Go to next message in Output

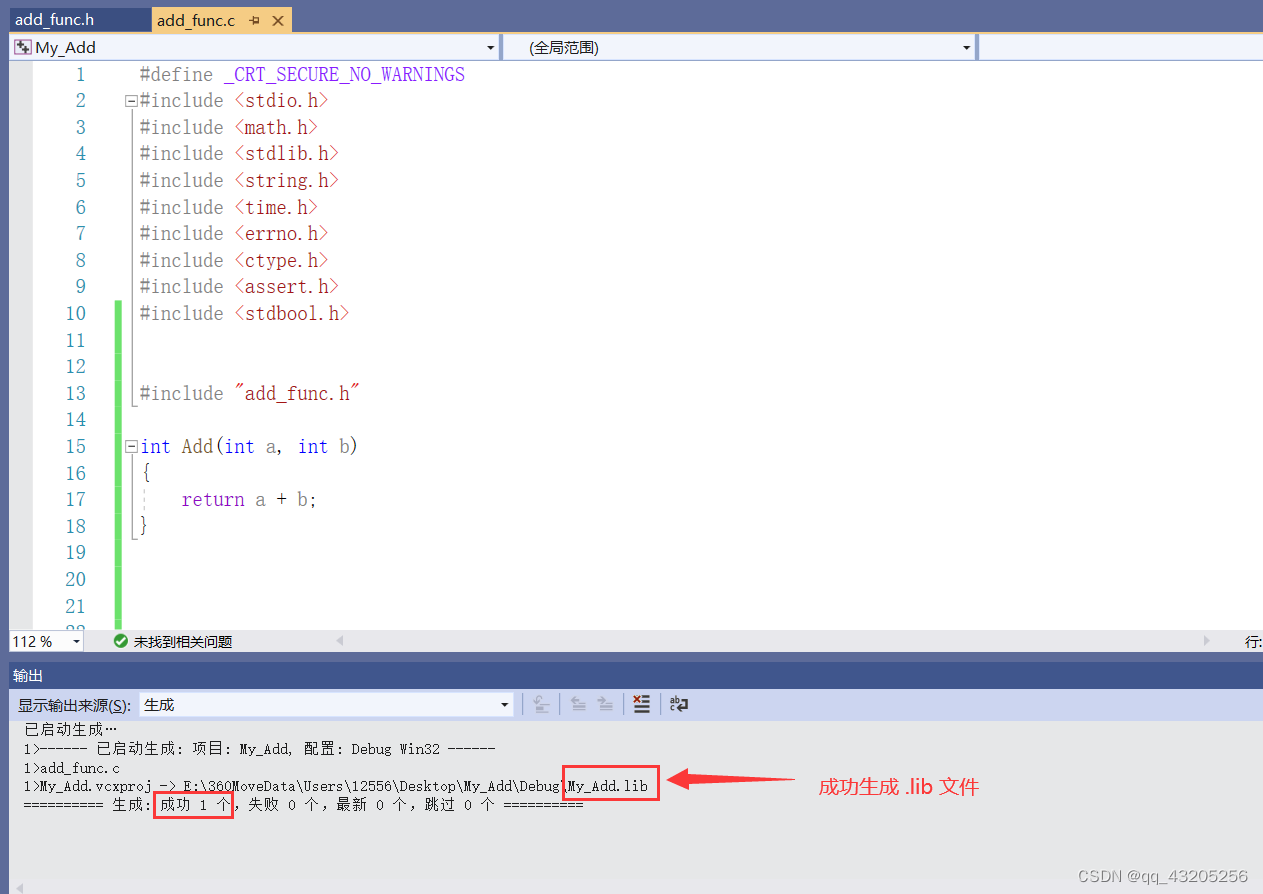tap(605, 704)
